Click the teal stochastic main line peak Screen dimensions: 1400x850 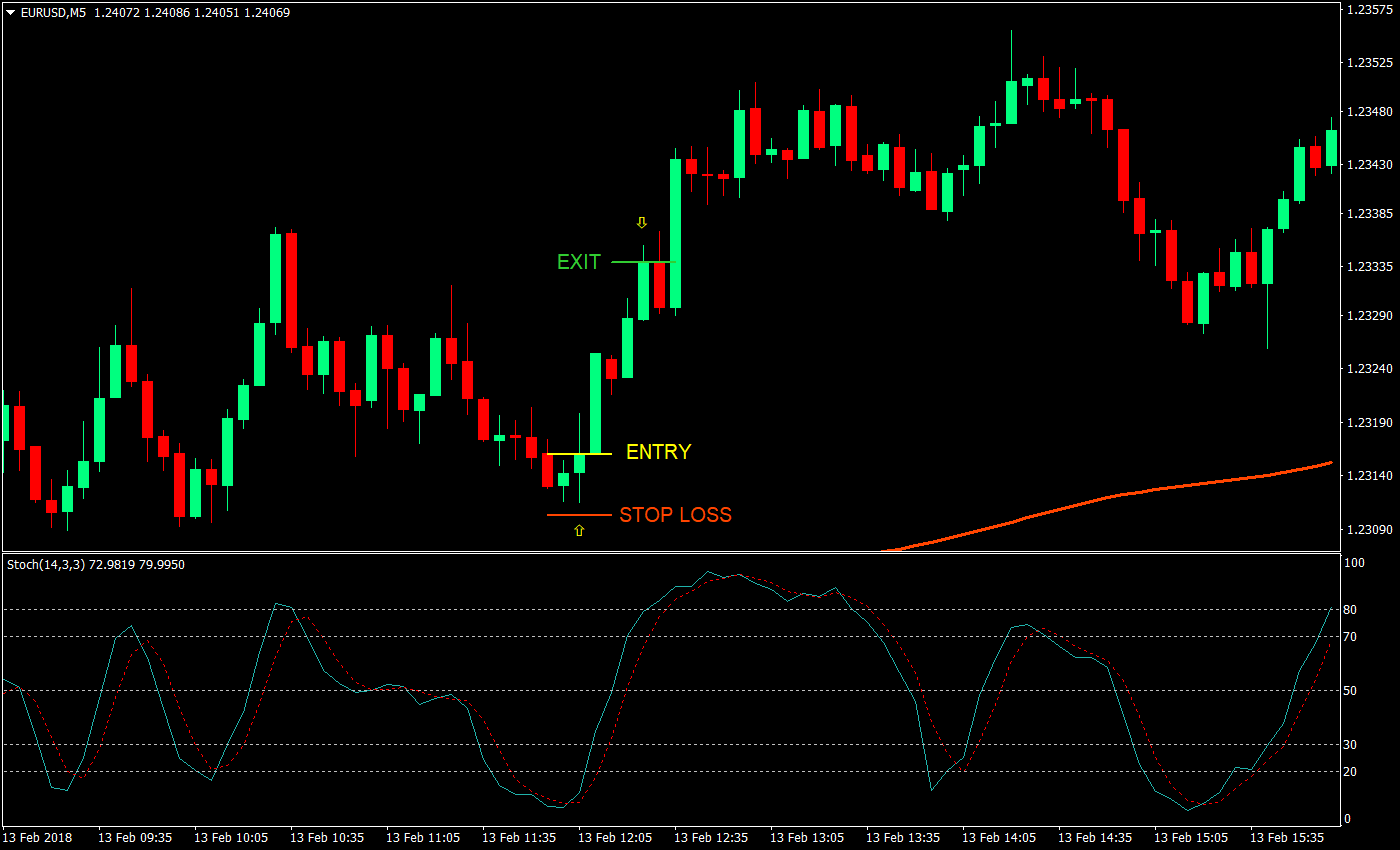pos(710,573)
